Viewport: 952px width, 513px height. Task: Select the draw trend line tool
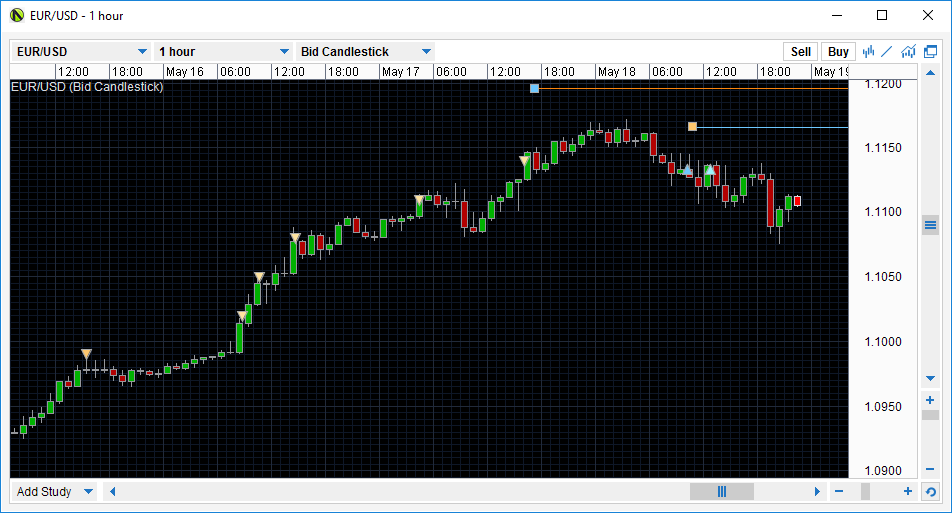point(887,52)
